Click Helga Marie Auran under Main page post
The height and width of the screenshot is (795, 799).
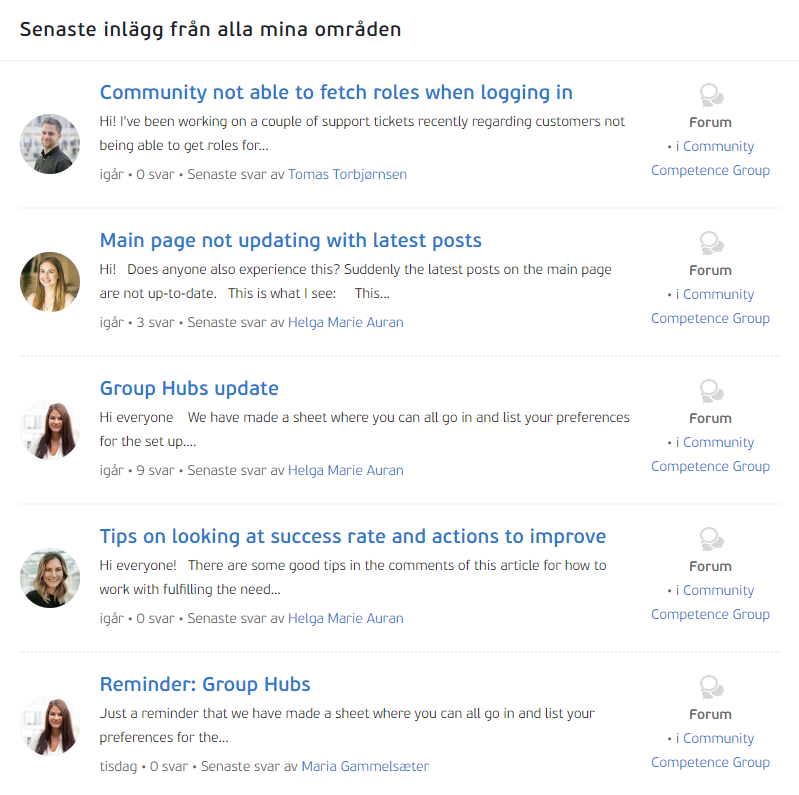[x=345, y=322]
